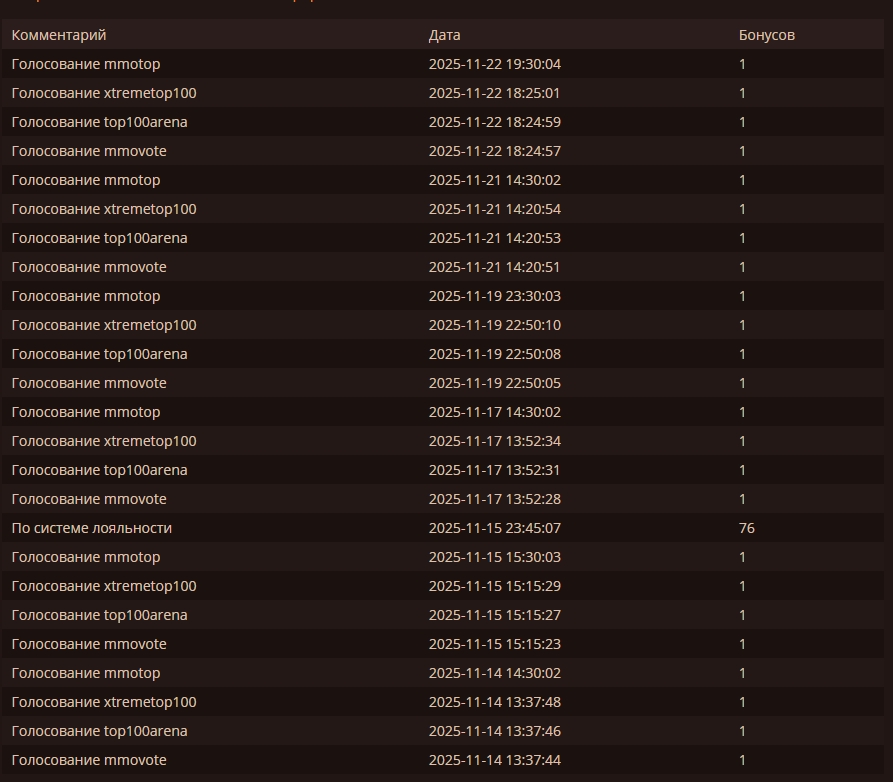893x782 pixels.
Task: Click the date 2025-11-17 13:52:28
Action: click(x=494, y=499)
